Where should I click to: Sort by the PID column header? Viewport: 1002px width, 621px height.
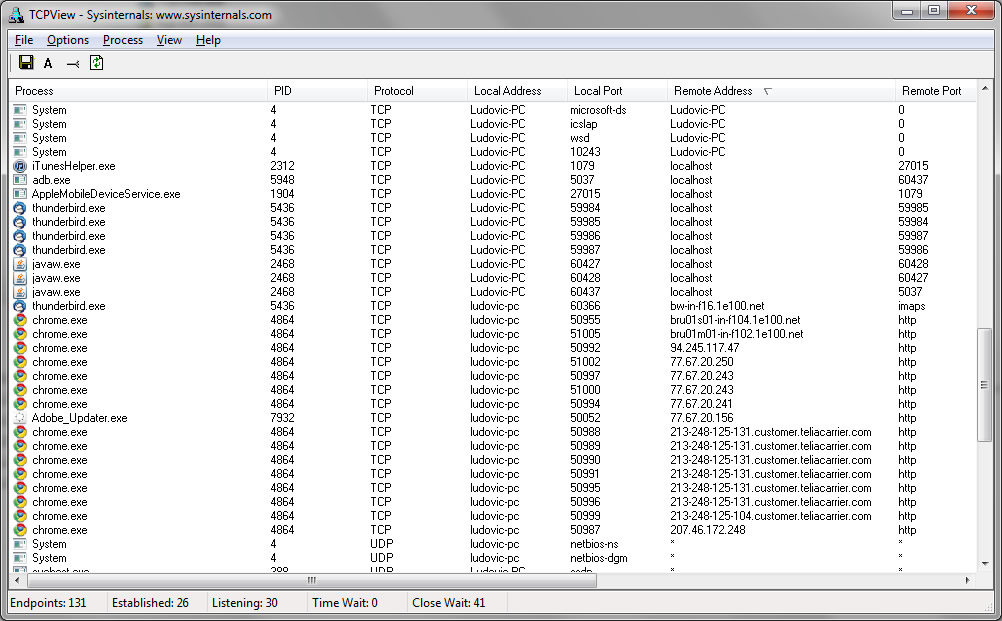[x=317, y=91]
